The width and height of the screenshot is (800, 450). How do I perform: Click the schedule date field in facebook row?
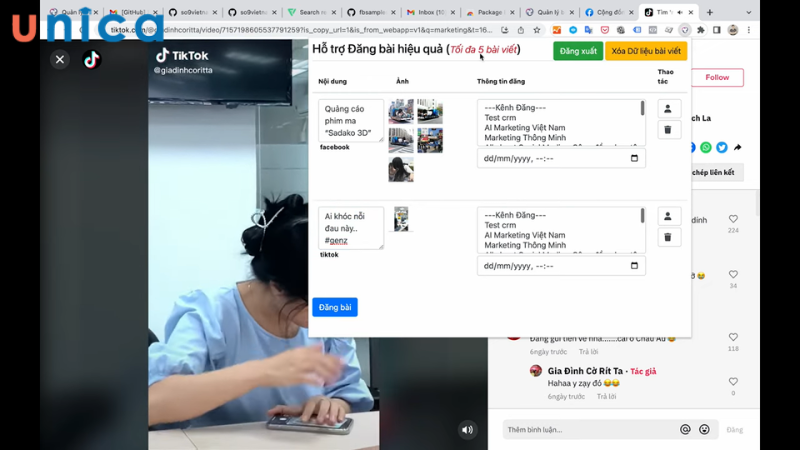click(x=561, y=158)
